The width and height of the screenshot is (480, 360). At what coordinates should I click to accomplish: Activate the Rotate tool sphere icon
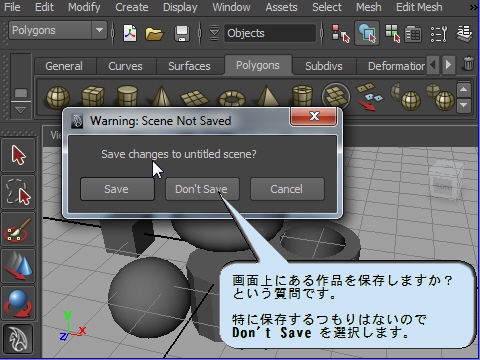(18, 303)
